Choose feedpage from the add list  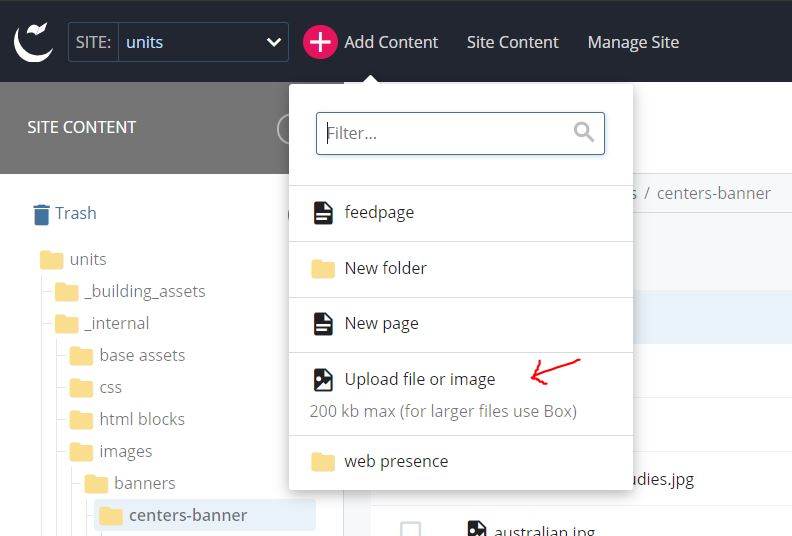[461, 213]
